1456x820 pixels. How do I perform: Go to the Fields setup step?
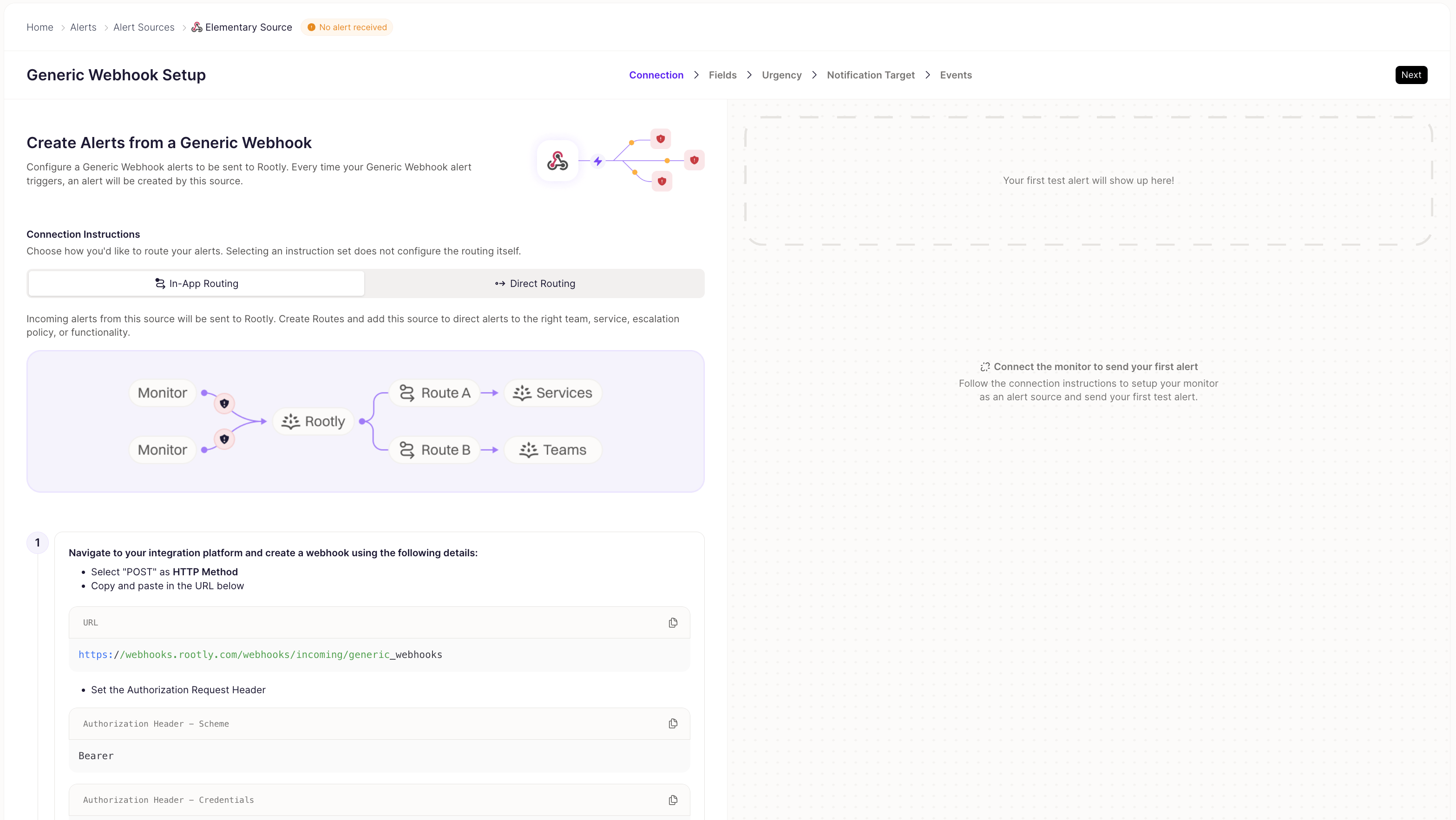722,75
